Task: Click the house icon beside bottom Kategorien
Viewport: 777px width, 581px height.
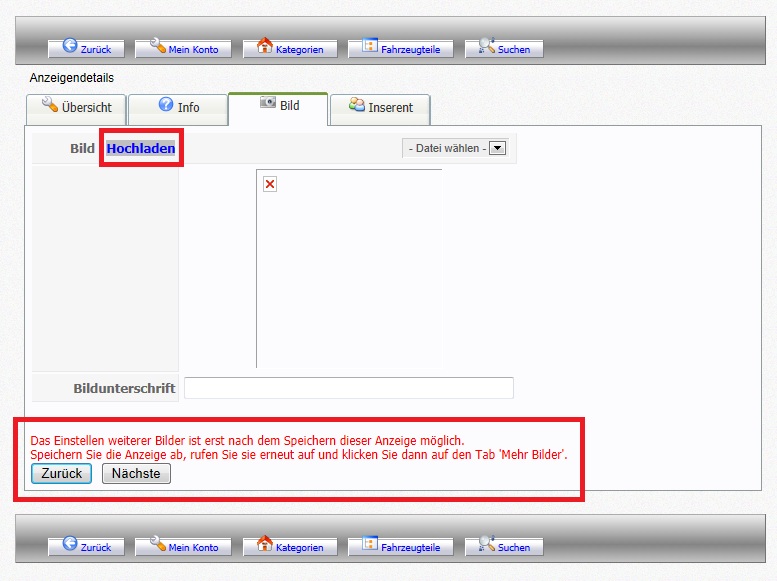Action: coord(265,543)
